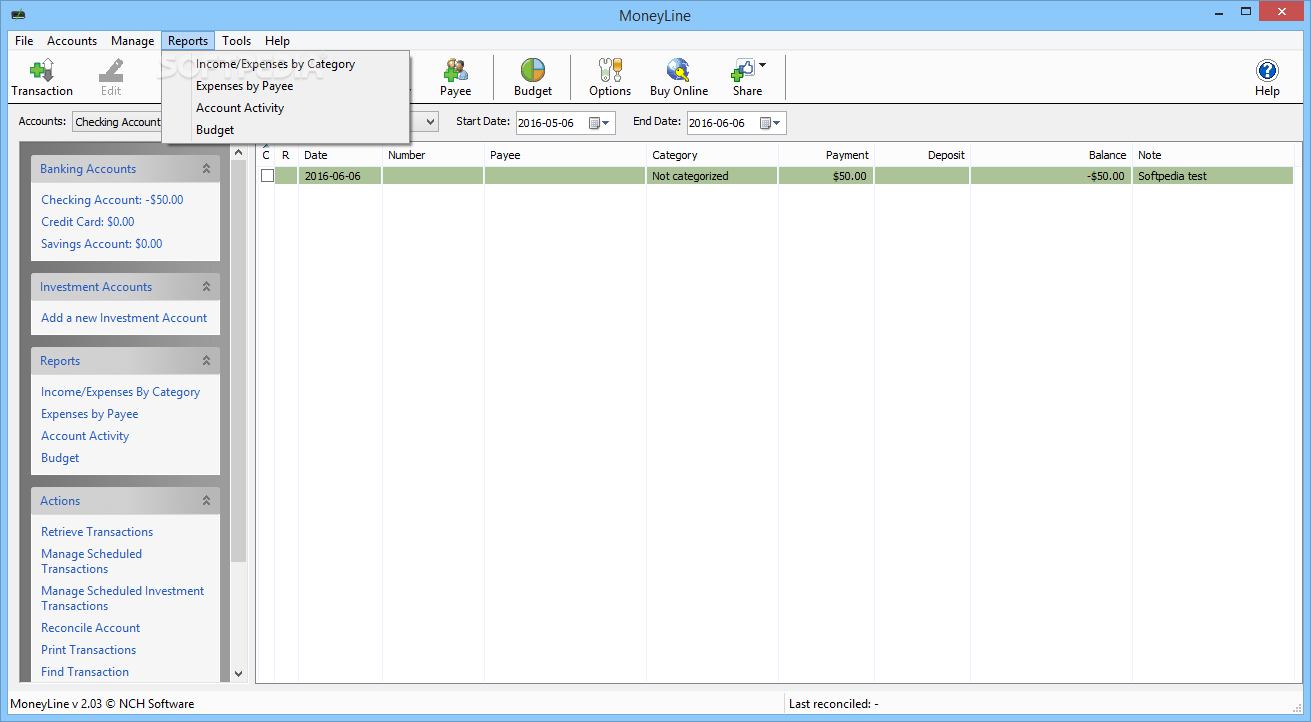The image size is (1311, 722).
Task: Click Find Transaction link
Action: pos(85,672)
